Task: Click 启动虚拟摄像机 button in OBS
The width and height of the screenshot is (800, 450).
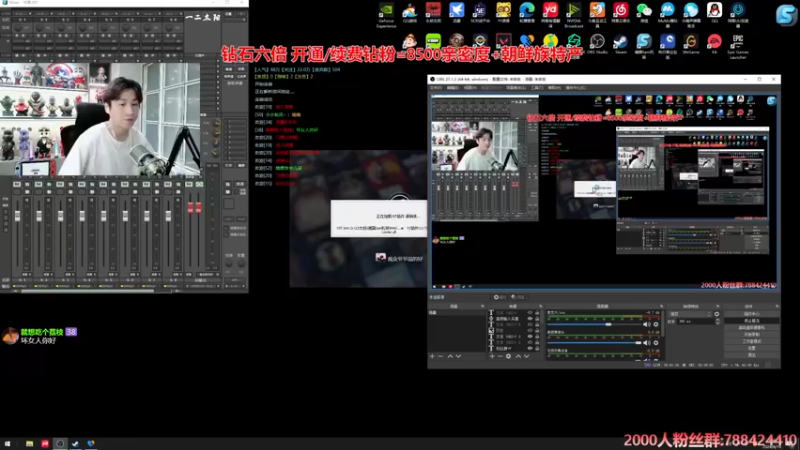Action: (752, 328)
